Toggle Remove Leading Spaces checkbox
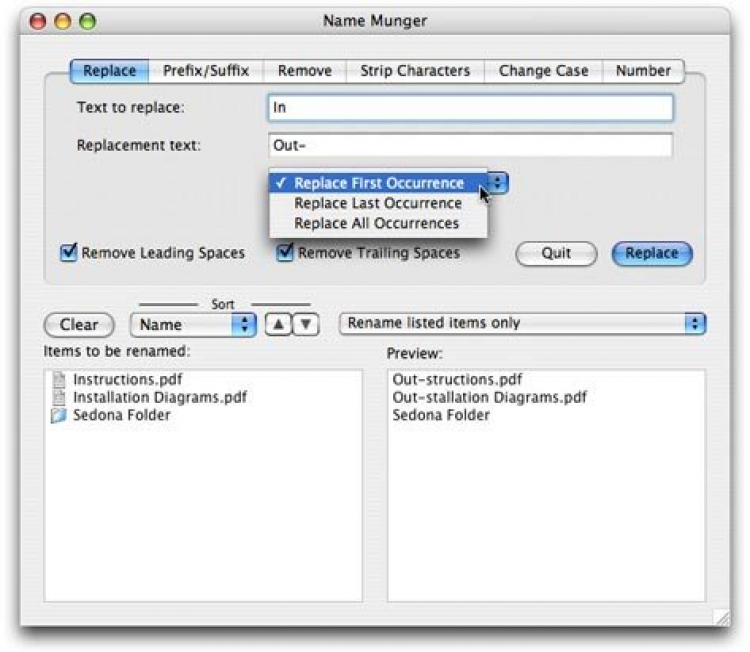 coord(68,252)
